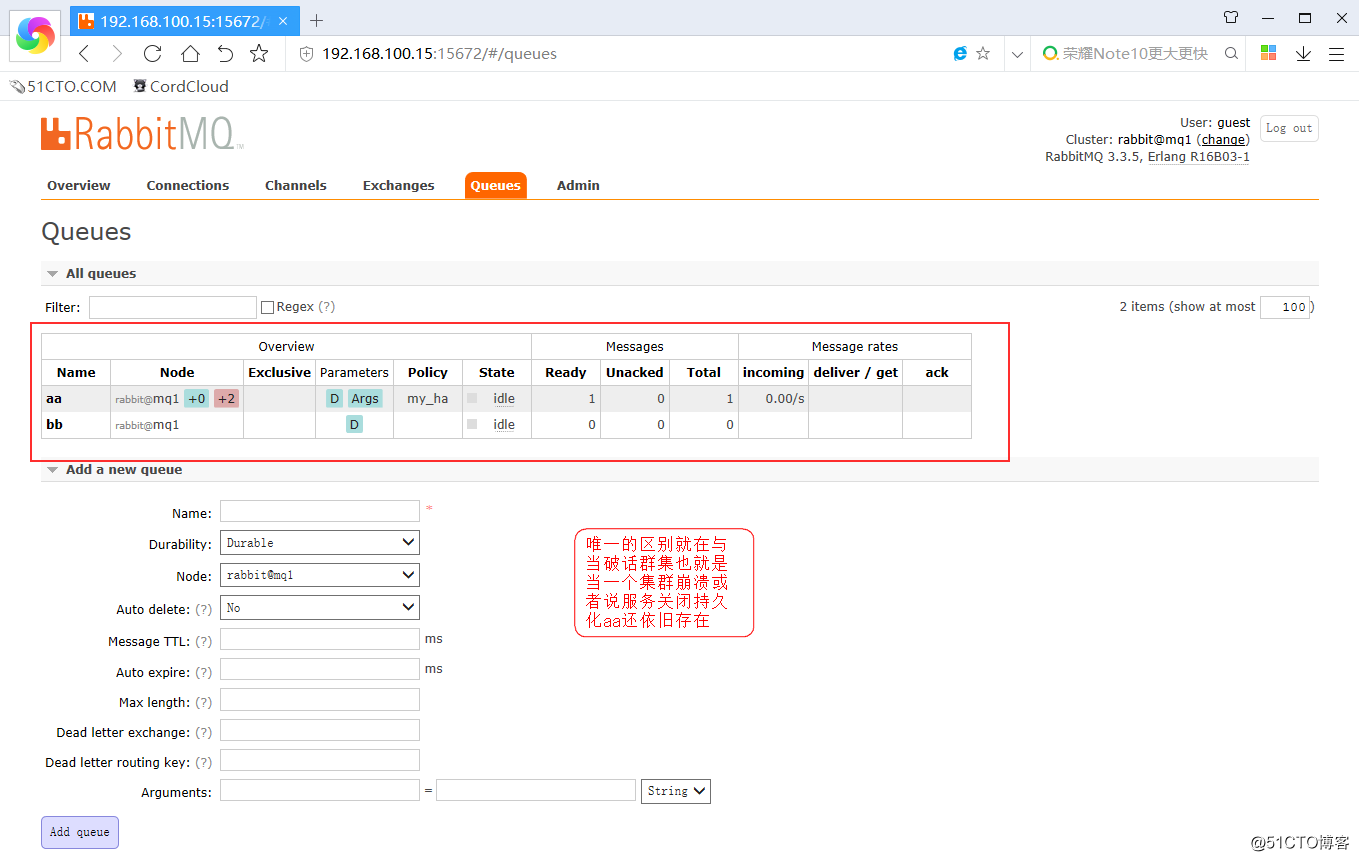Click the shield site security icon
The image size is (1359, 861).
tap(307, 54)
